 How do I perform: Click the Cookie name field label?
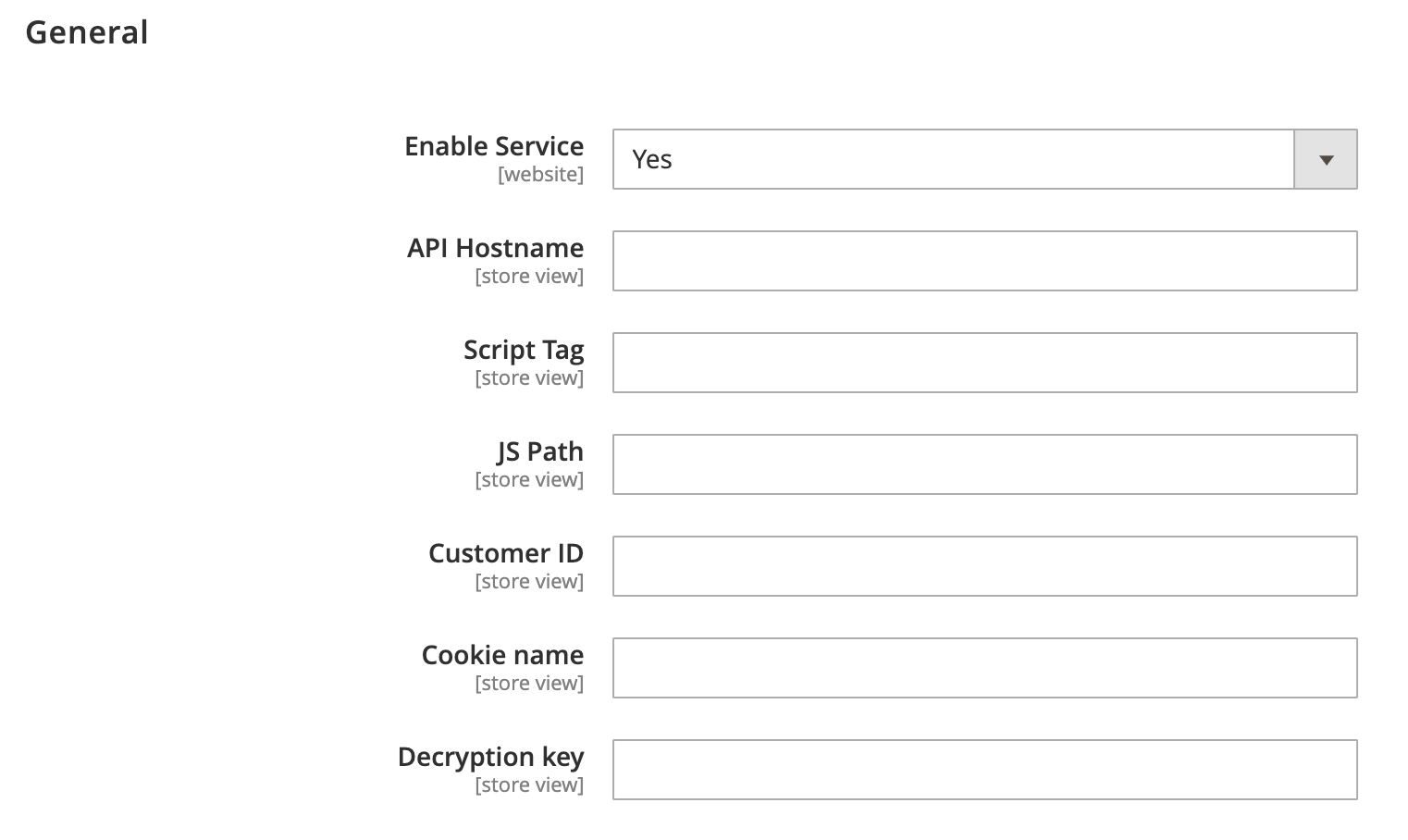[x=501, y=654]
